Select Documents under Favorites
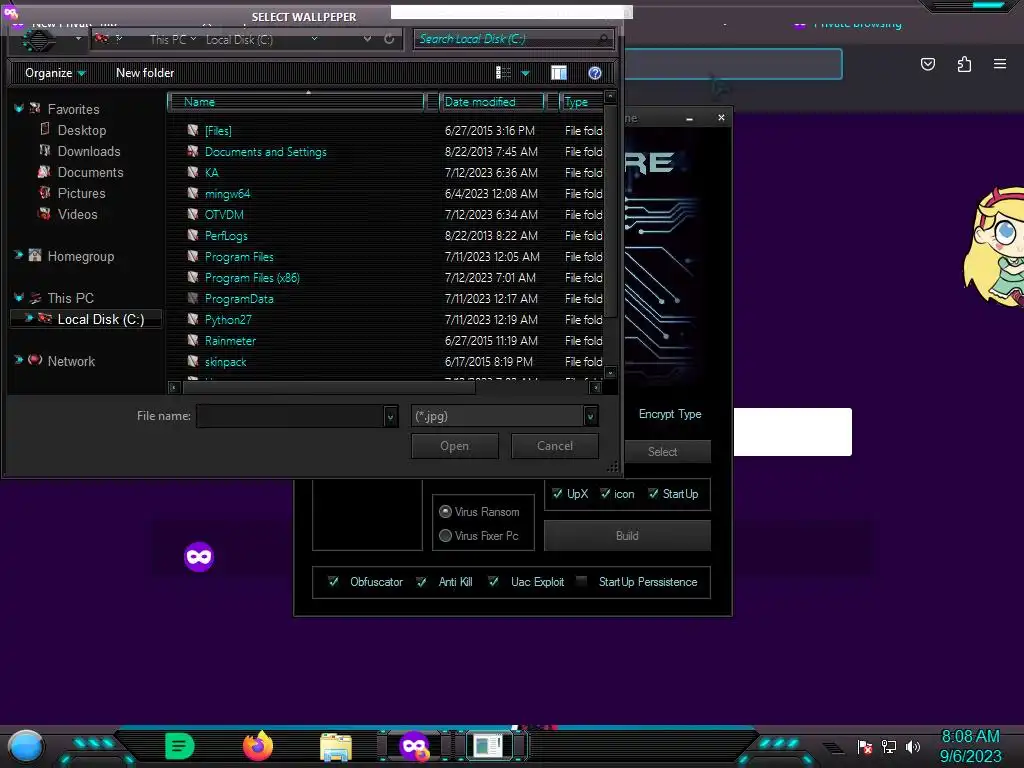This screenshot has width=1024, height=768. pyautogui.click(x=90, y=172)
